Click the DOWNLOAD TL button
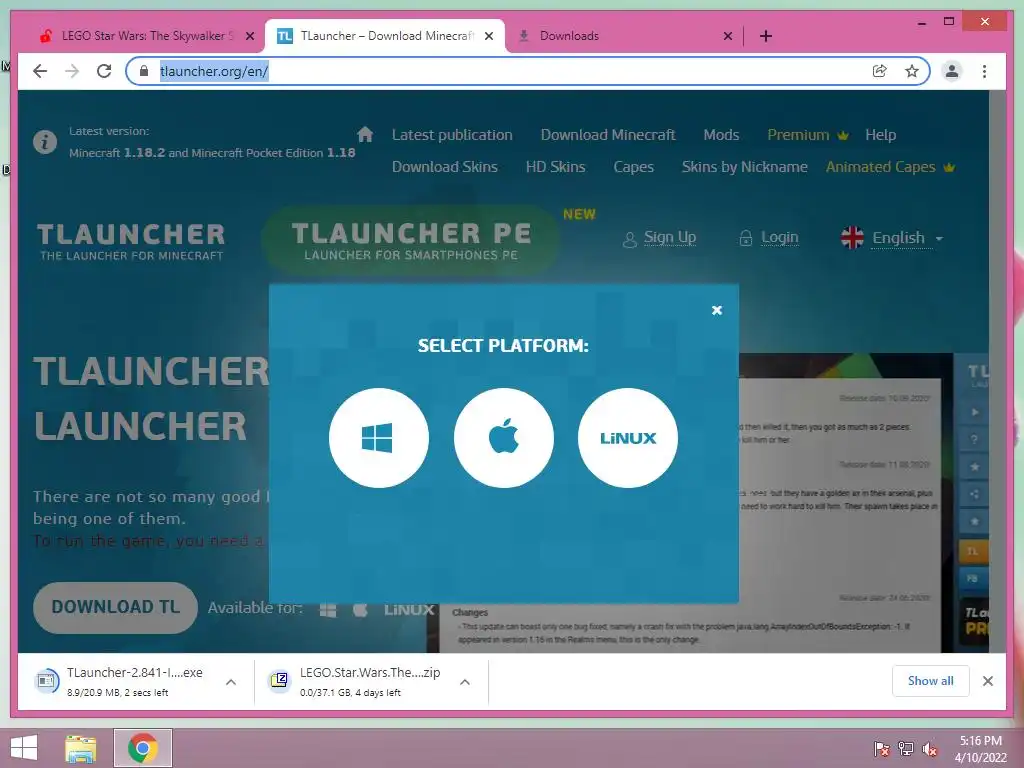Image resolution: width=1024 pixels, height=768 pixels. [x=116, y=607]
